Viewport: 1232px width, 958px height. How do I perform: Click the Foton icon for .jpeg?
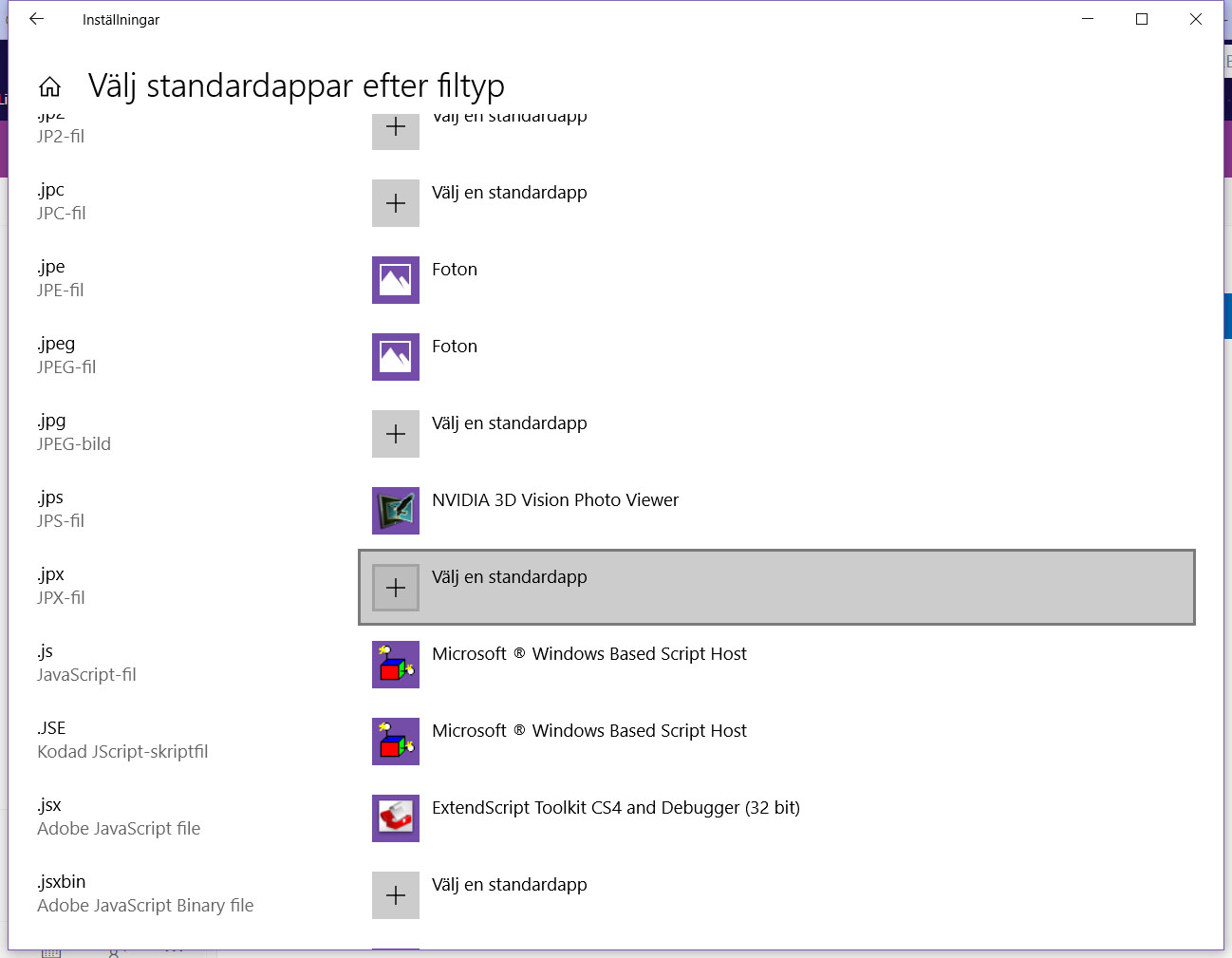pos(396,357)
